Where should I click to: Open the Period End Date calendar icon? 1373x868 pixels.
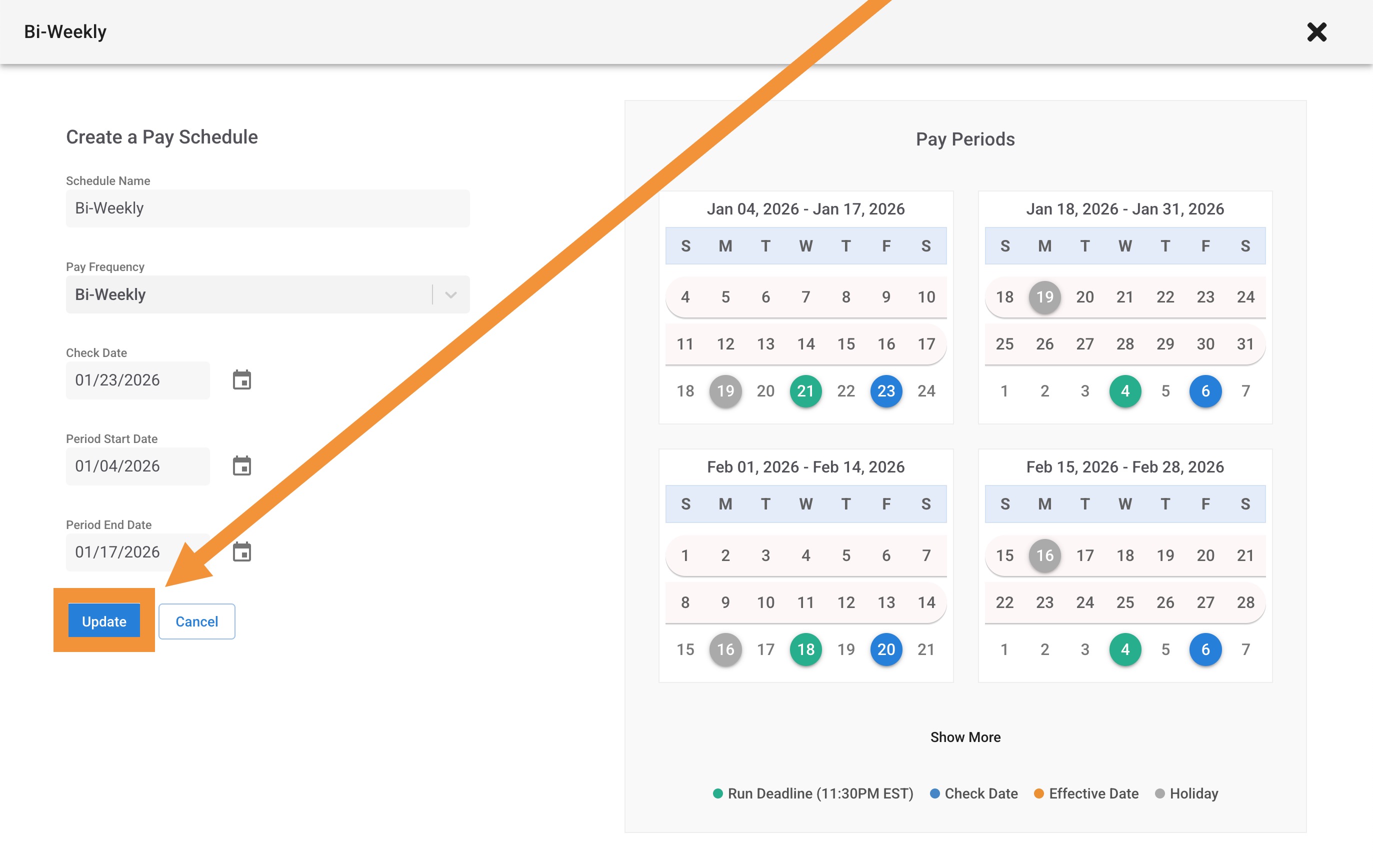[x=242, y=551]
